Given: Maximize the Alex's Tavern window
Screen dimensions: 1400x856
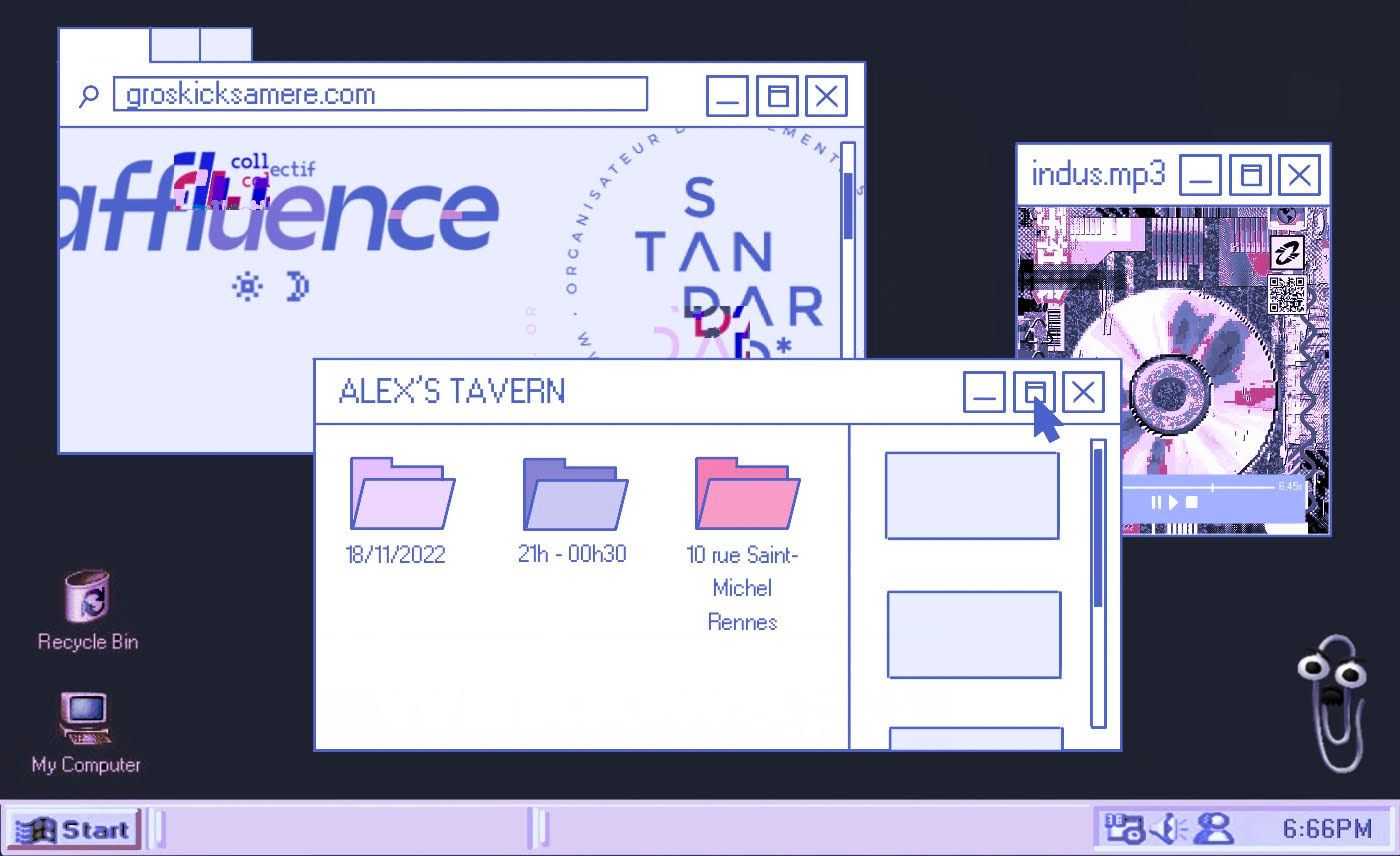Looking at the screenshot, I should click(x=1034, y=392).
